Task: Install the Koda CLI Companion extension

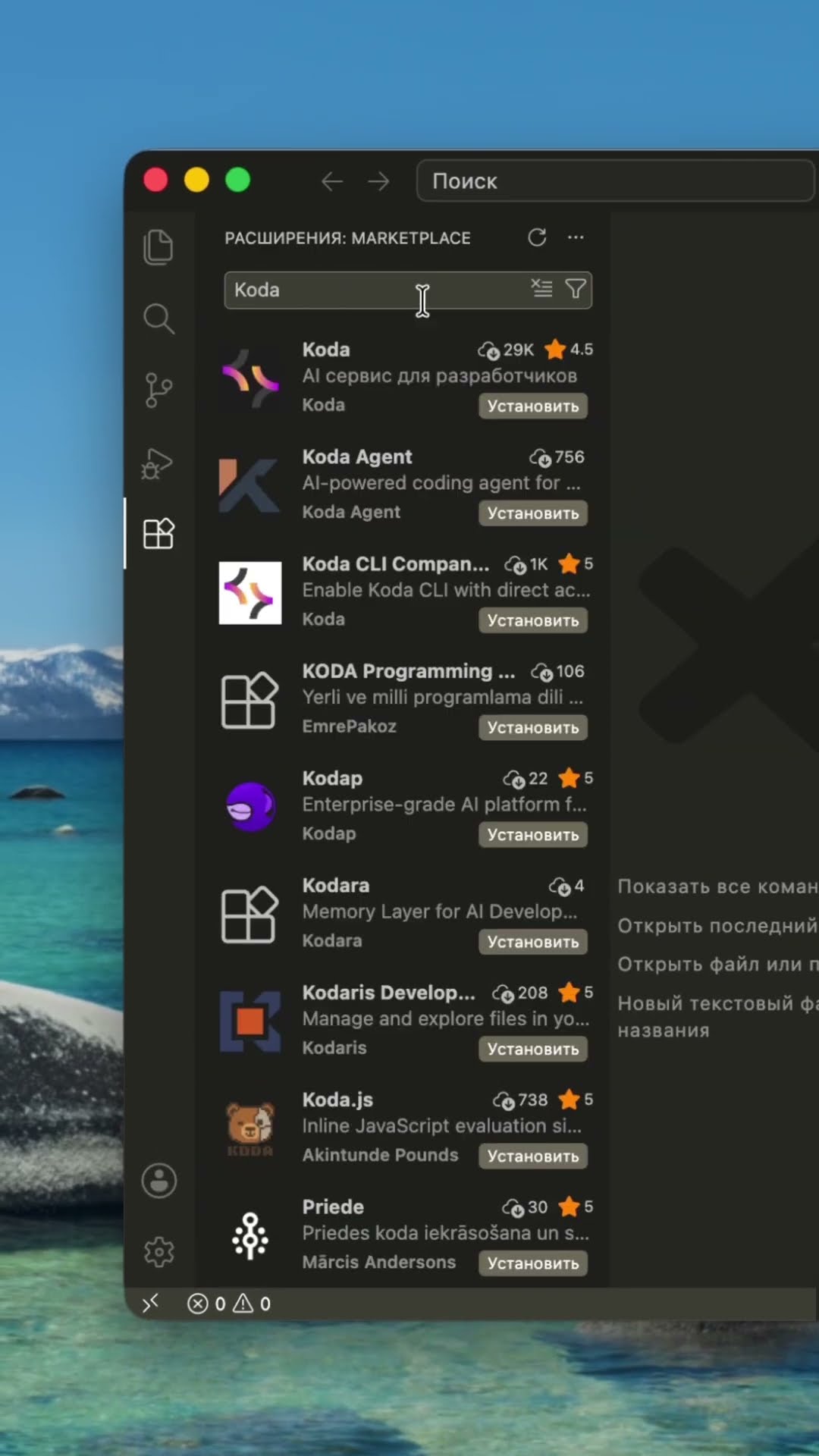Action: click(533, 620)
